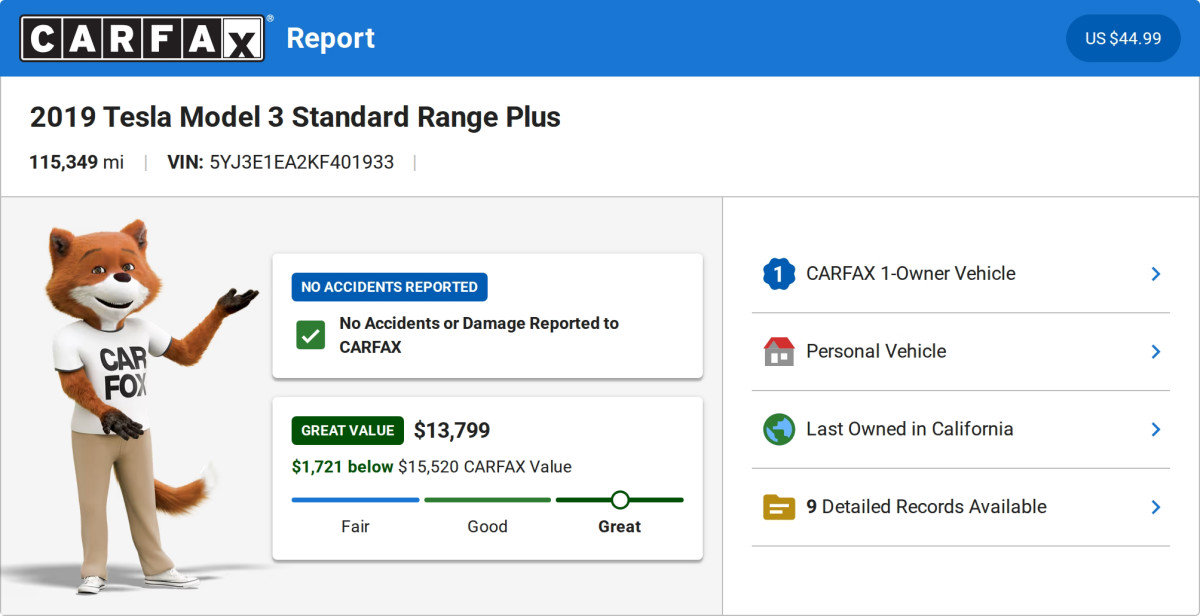Click the NO ACCIDENTS REPORTED badge
The height and width of the screenshot is (616, 1200).
(x=389, y=287)
